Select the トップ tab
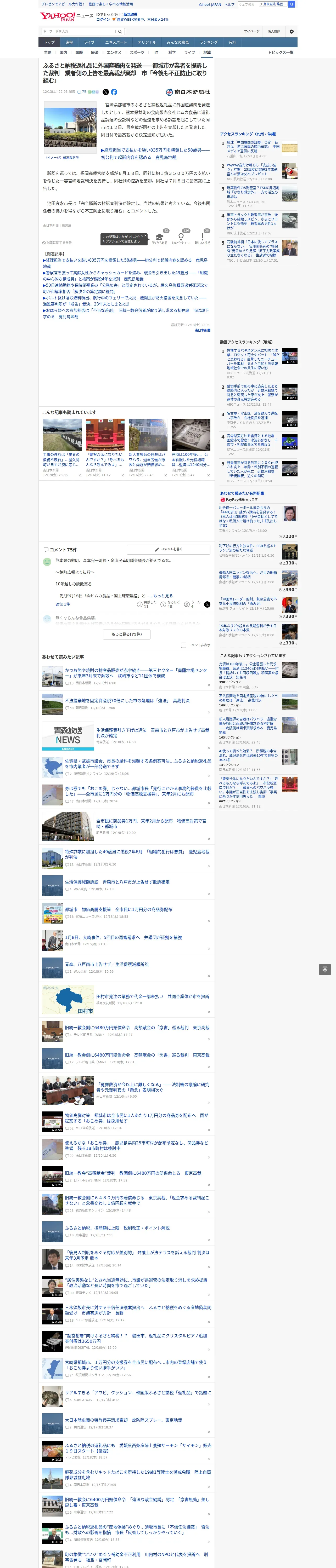Viewport: 336px width, 1568px height. click(49, 42)
